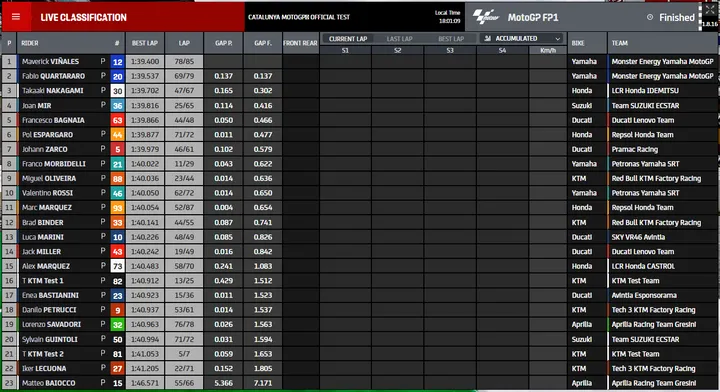Click the SKY VR46 Avintia team
The image size is (720, 392).
tap(638, 237)
